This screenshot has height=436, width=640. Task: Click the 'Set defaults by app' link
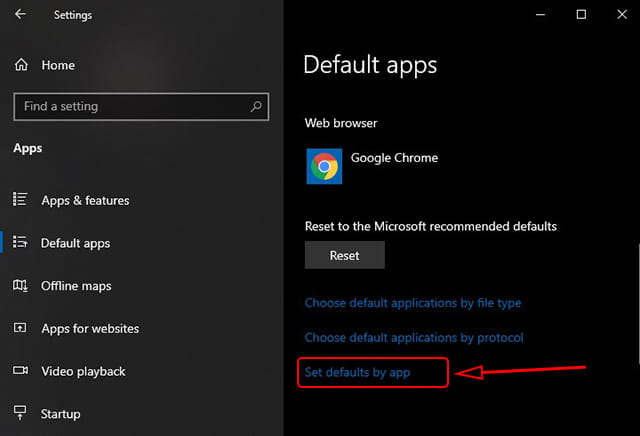358,373
